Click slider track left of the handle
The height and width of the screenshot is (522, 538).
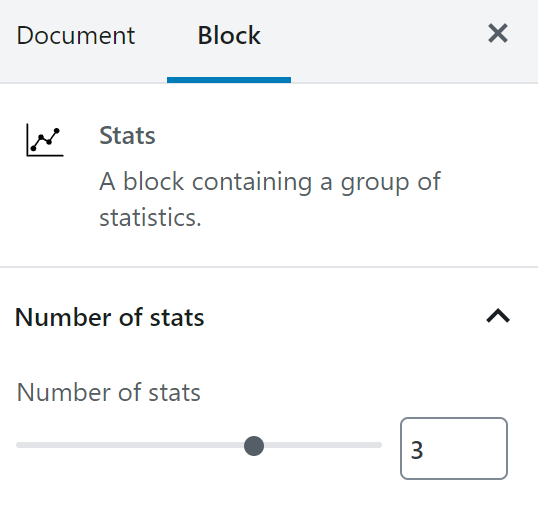tap(130, 445)
